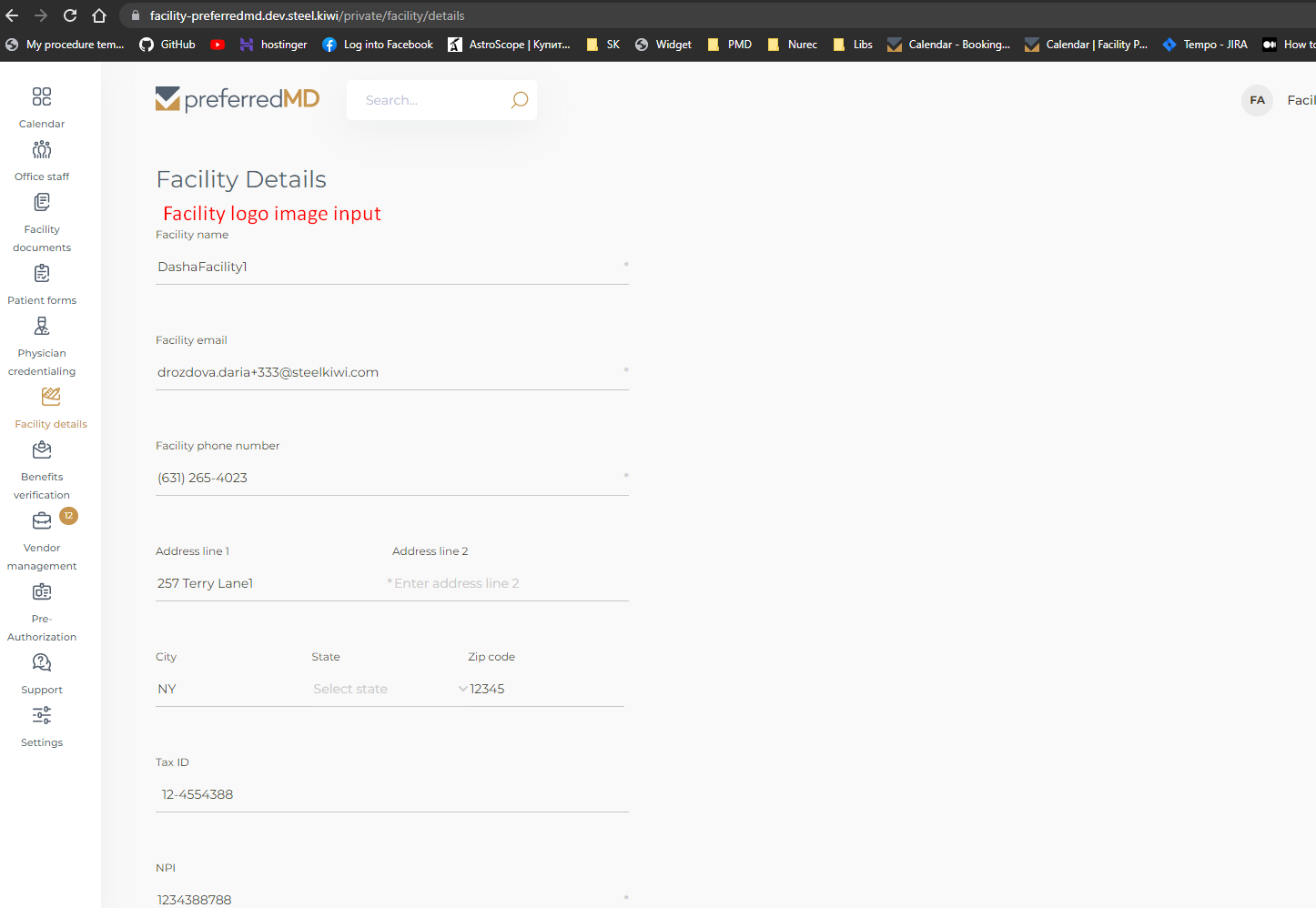Open the Calendar sidebar icon
The image size is (1316, 908).
click(x=42, y=96)
